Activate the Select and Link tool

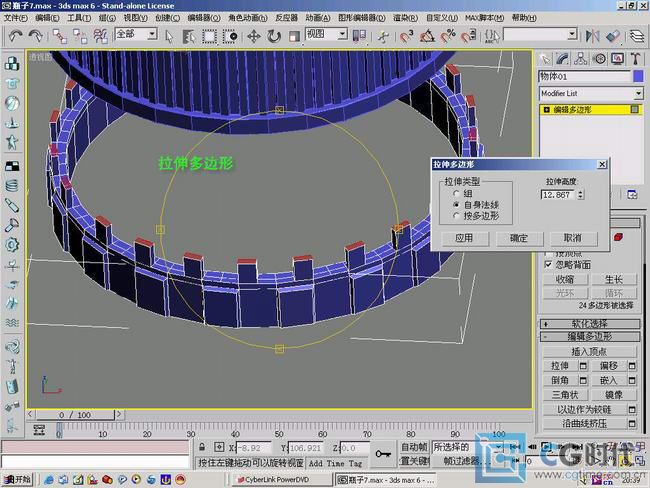(60, 36)
